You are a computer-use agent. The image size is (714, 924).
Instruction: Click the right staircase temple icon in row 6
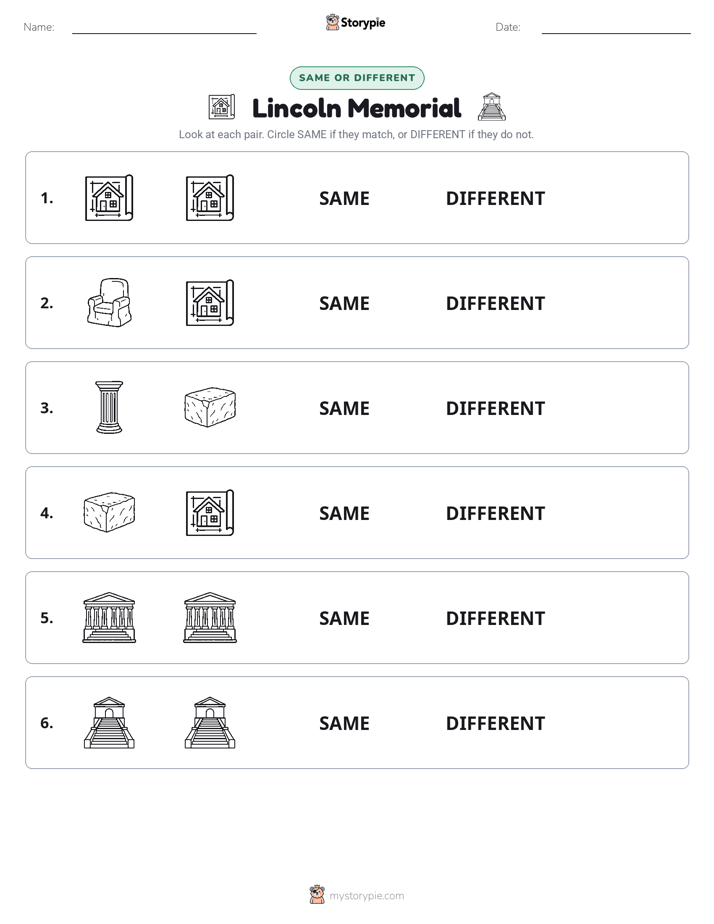pyautogui.click(x=210, y=722)
